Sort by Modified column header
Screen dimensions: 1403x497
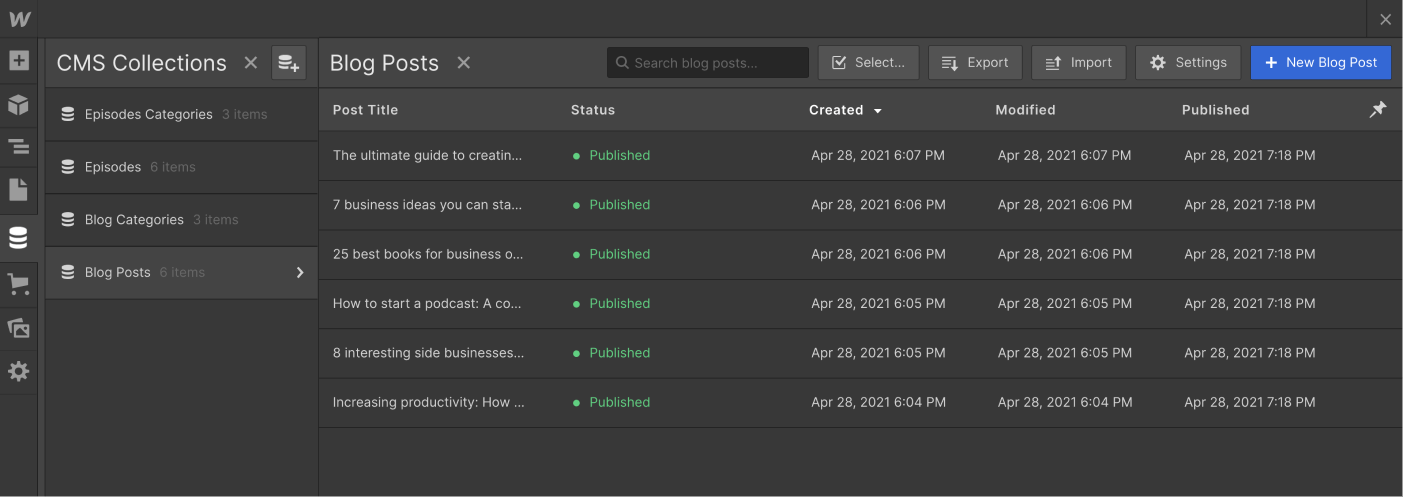point(1025,110)
